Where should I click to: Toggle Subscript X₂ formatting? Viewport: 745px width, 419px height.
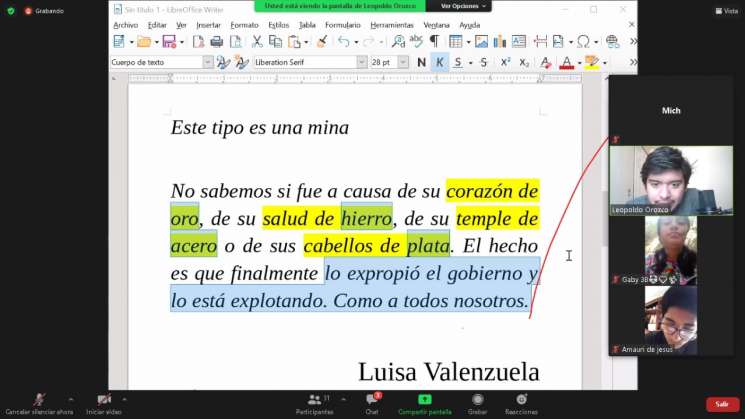coord(524,62)
